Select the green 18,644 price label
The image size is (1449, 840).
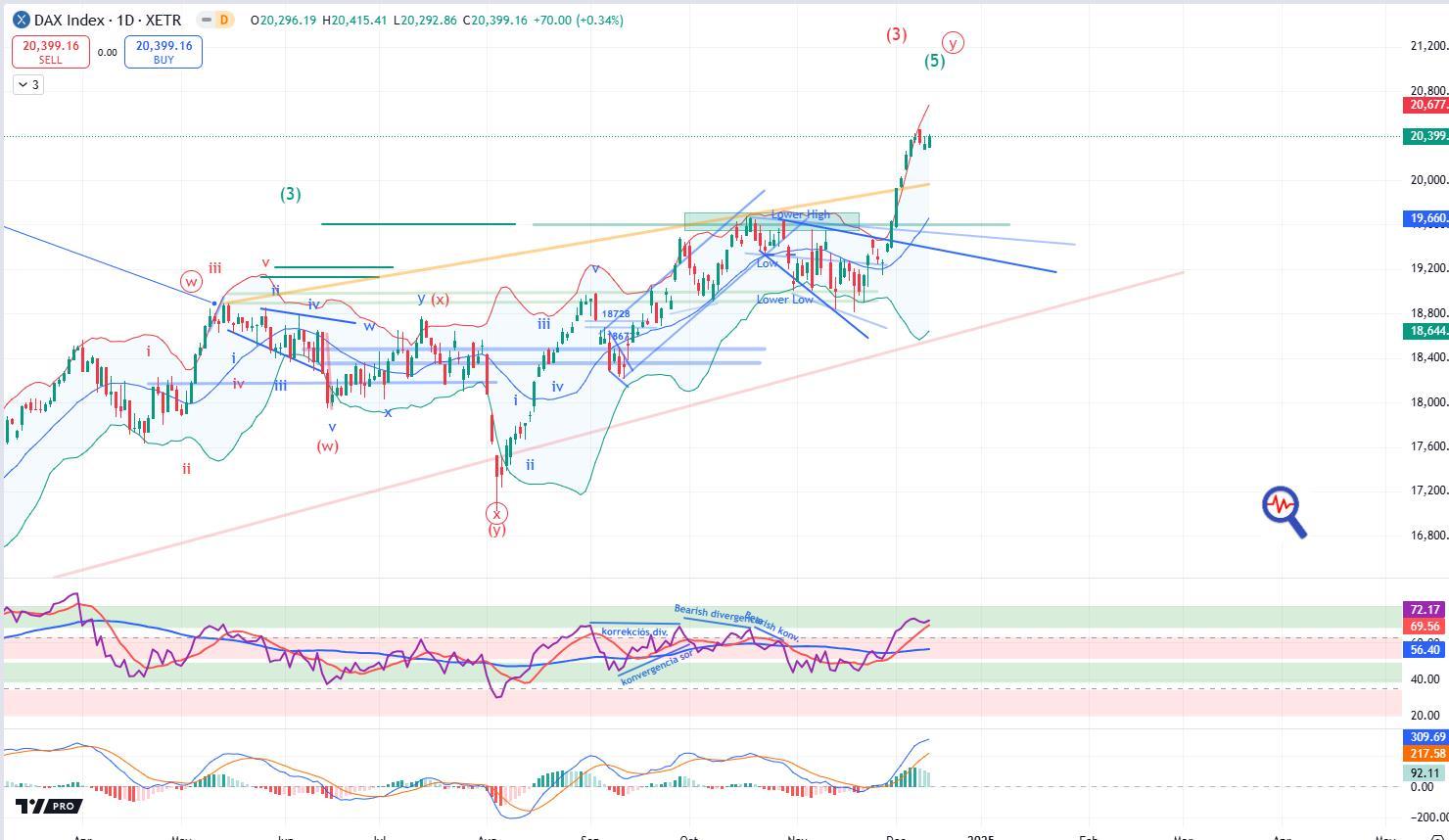1426,331
